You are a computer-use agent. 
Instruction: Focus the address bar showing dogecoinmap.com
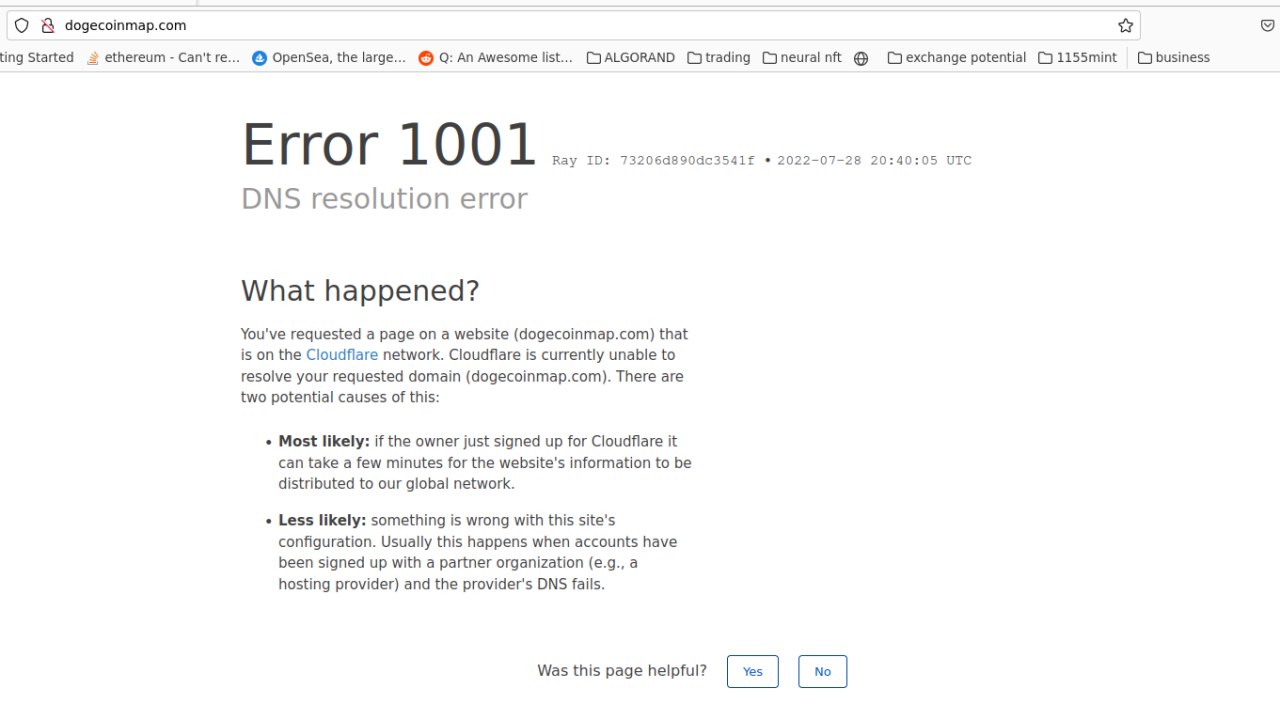click(x=573, y=26)
